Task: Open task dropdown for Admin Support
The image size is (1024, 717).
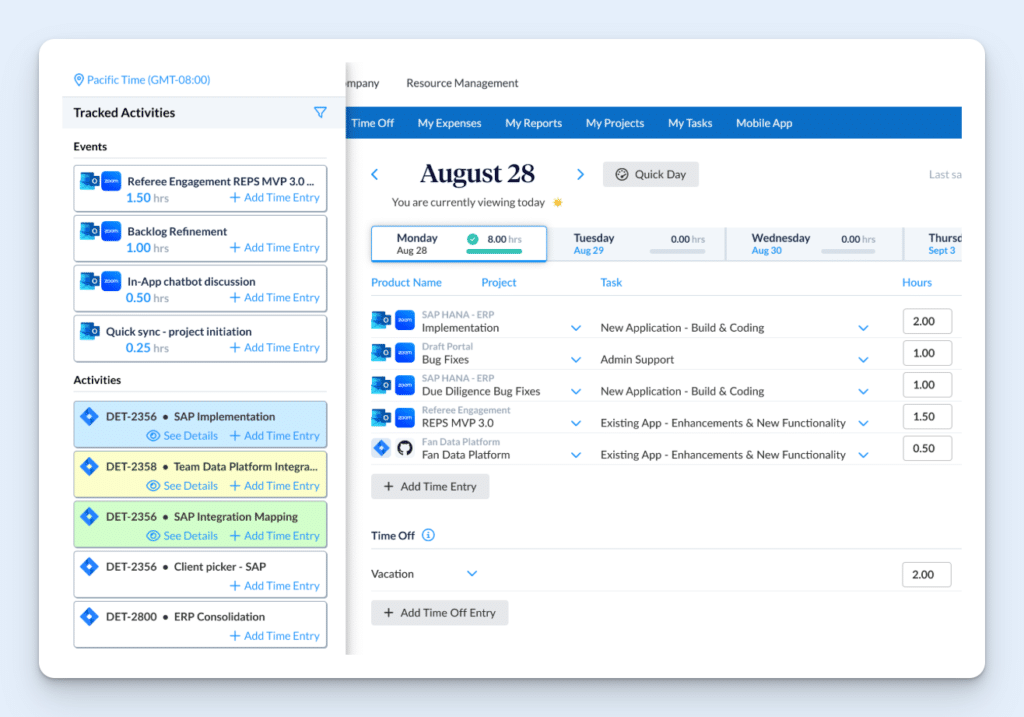Action: (x=863, y=360)
